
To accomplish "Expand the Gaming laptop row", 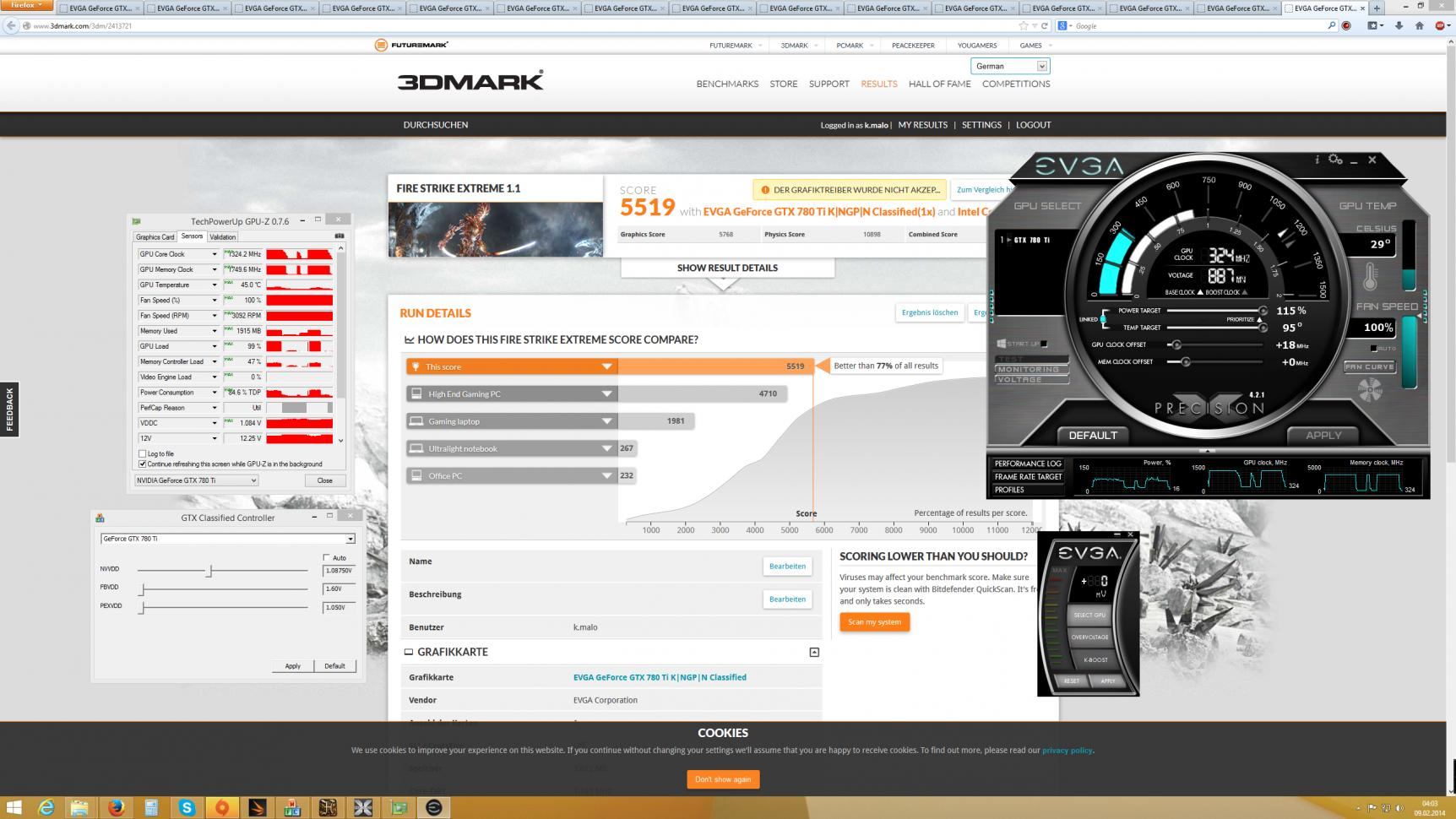I will [606, 420].
